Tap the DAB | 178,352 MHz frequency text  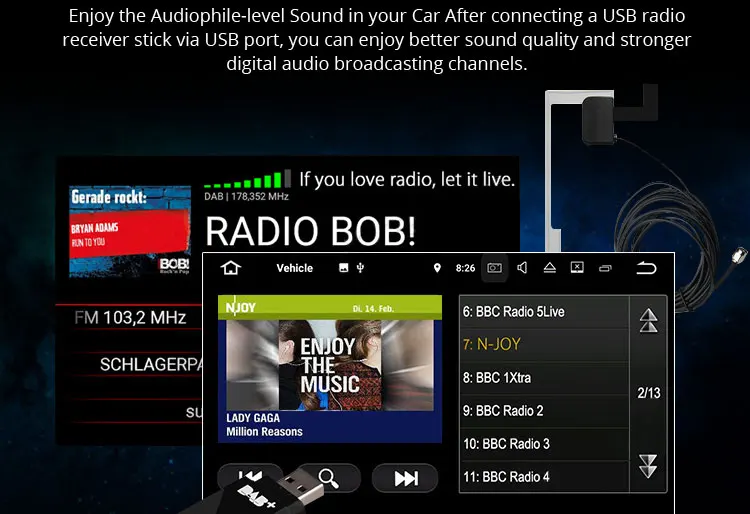(x=246, y=197)
